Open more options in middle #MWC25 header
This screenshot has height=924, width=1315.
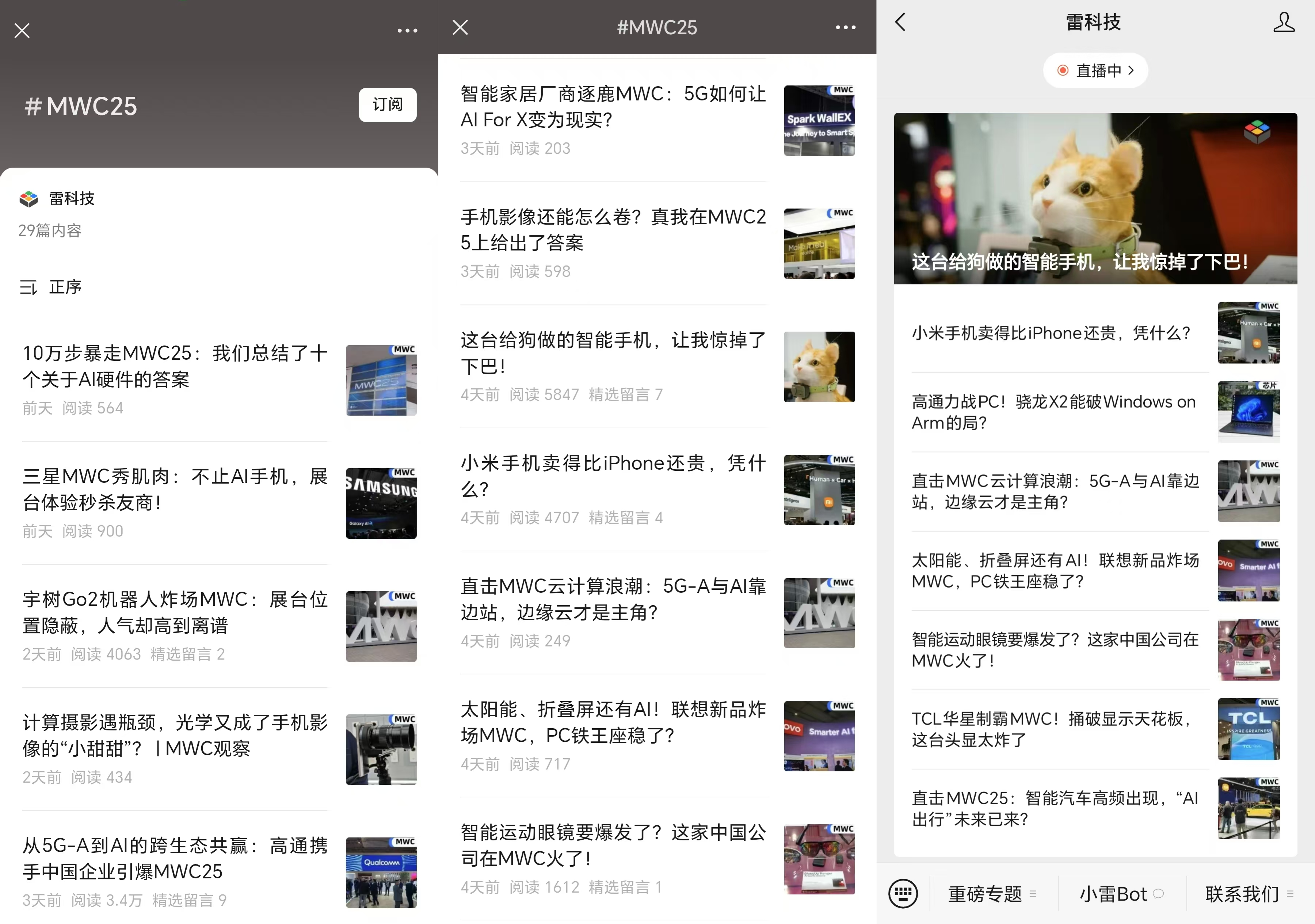click(x=845, y=27)
